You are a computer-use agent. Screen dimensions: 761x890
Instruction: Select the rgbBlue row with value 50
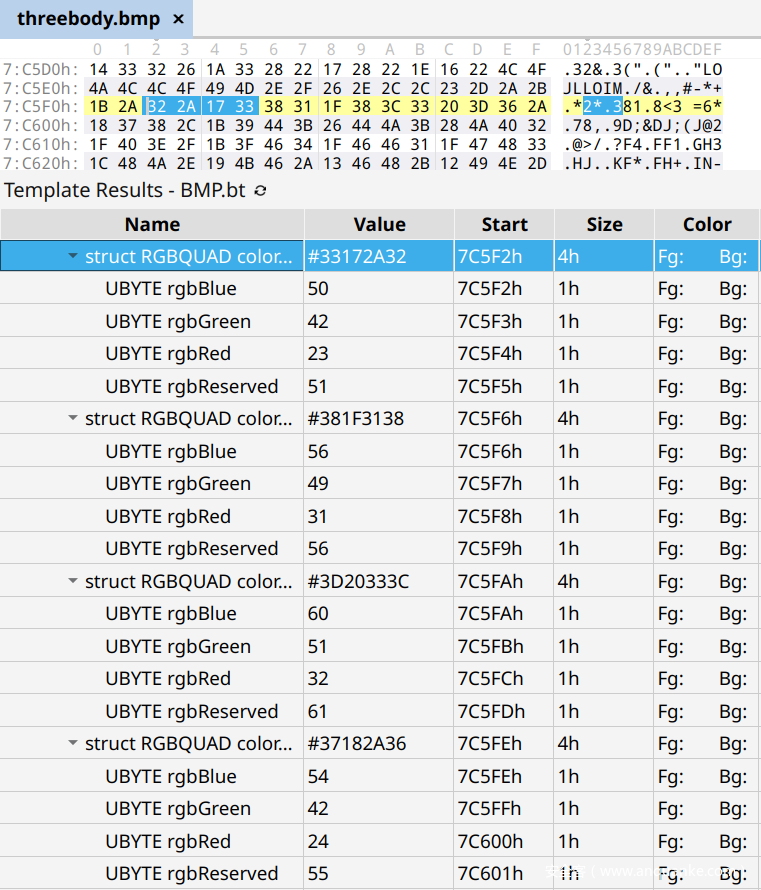click(171, 289)
